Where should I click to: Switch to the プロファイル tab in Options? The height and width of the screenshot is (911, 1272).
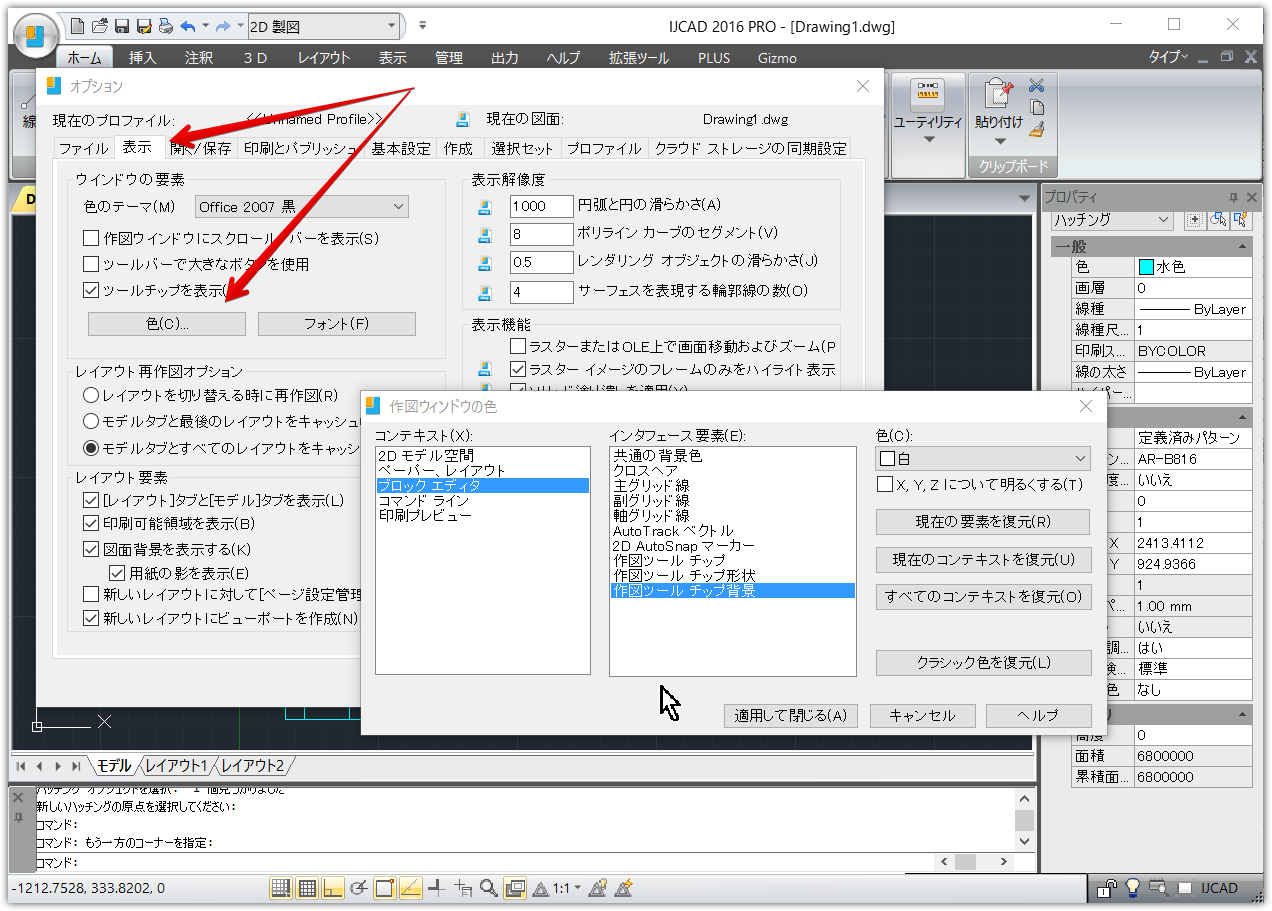pos(604,148)
